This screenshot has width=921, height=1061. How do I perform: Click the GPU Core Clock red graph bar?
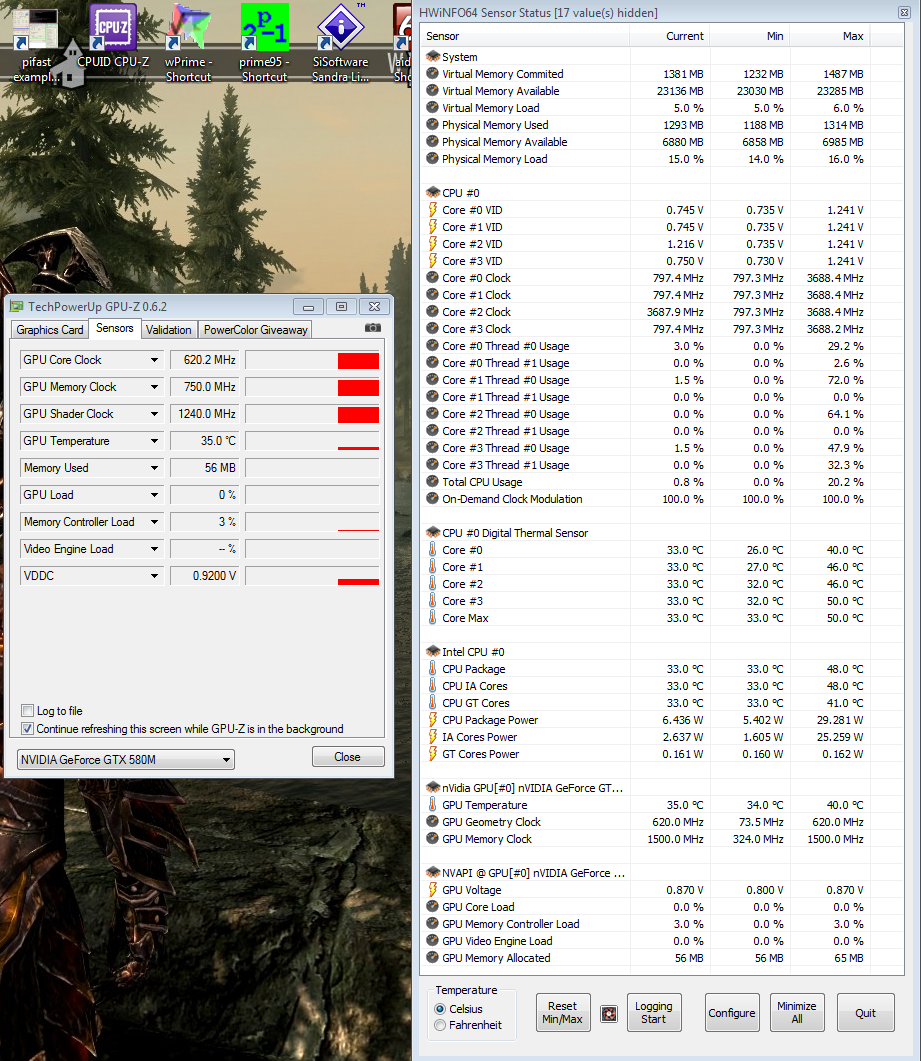359,361
